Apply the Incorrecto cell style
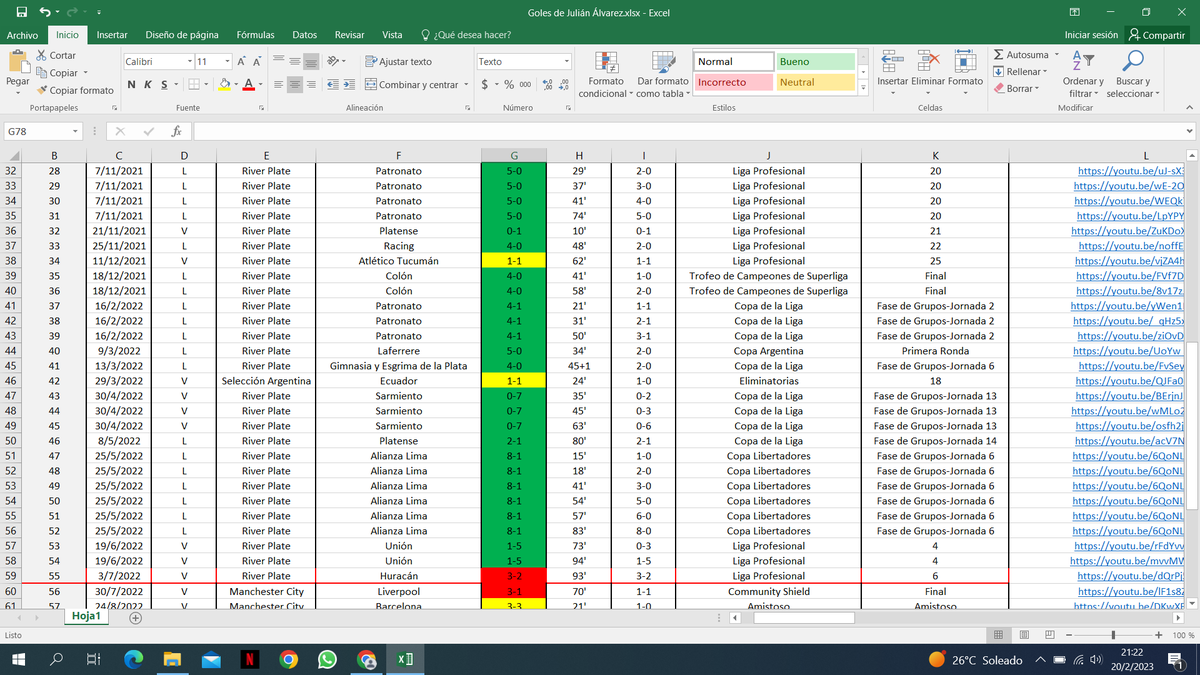1200x675 pixels. 733,83
